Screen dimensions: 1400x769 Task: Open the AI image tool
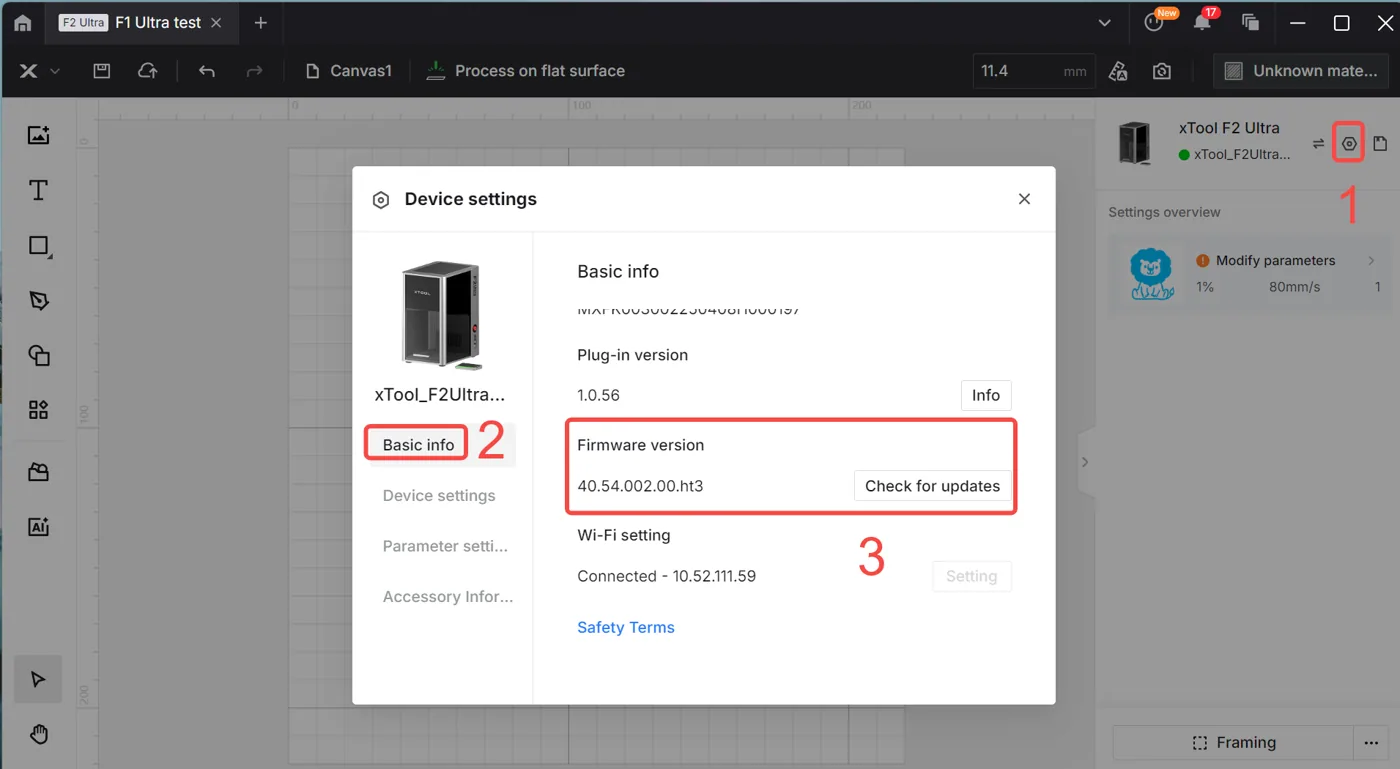(39, 527)
